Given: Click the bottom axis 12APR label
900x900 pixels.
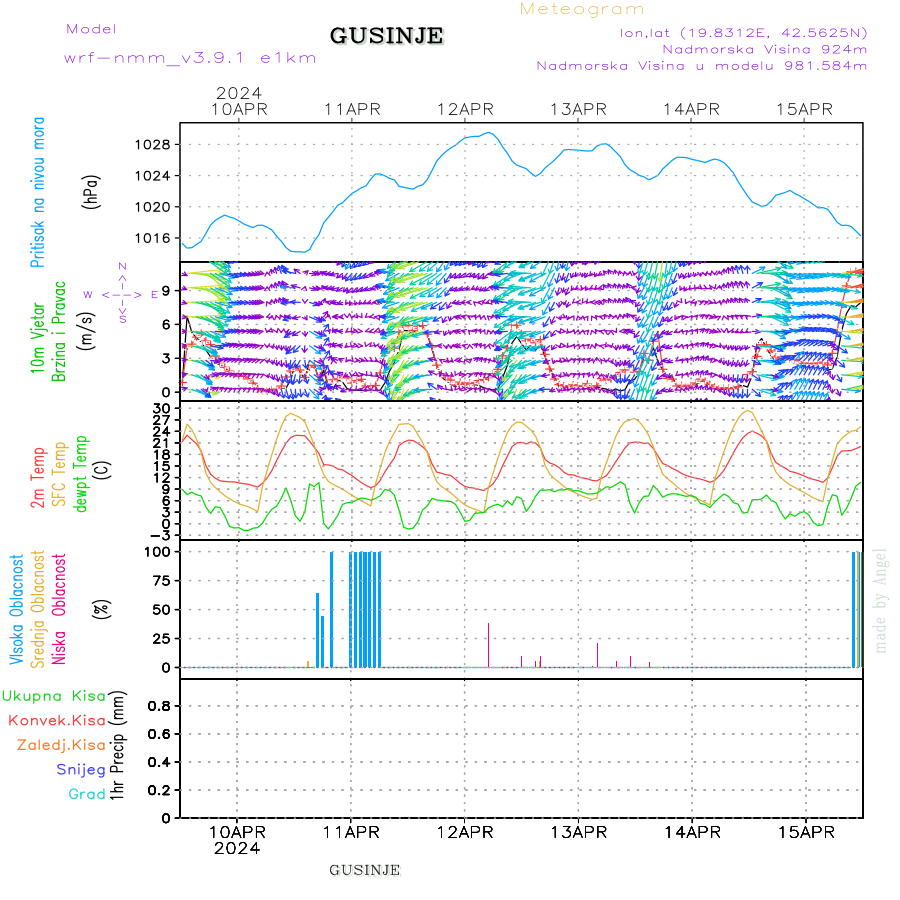Looking at the screenshot, I should pyautogui.click(x=465, y=833).
